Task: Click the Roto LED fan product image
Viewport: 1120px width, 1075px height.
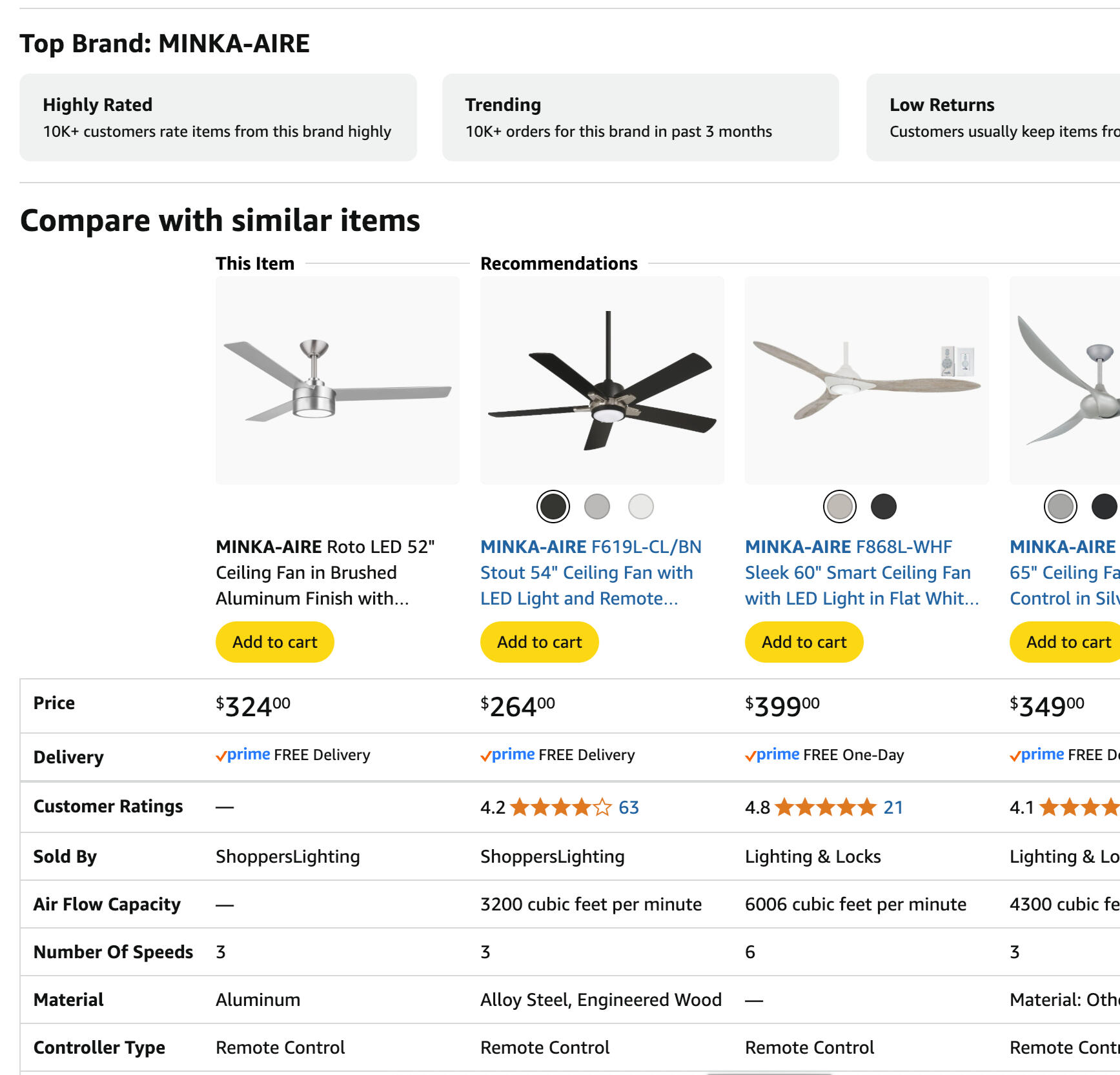Action: click(338, 381)
